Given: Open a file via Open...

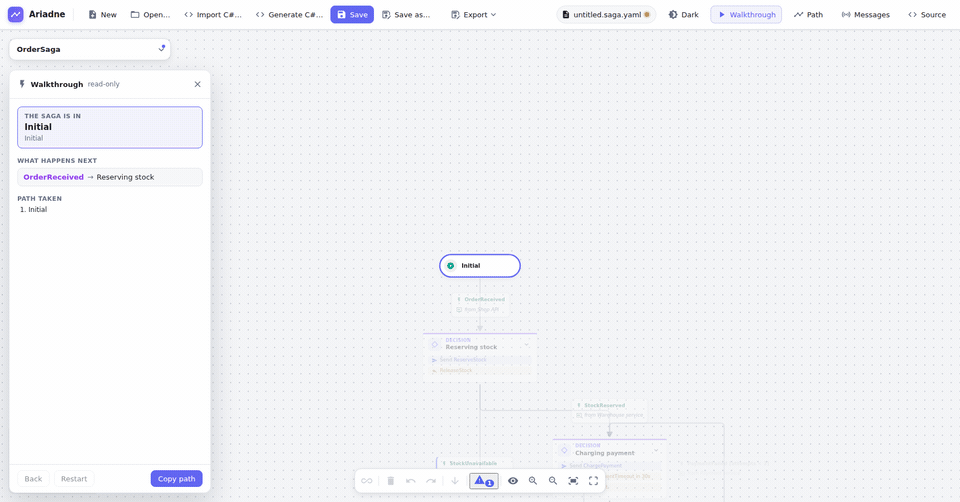Looking at the screenshot, I should 150,15.
